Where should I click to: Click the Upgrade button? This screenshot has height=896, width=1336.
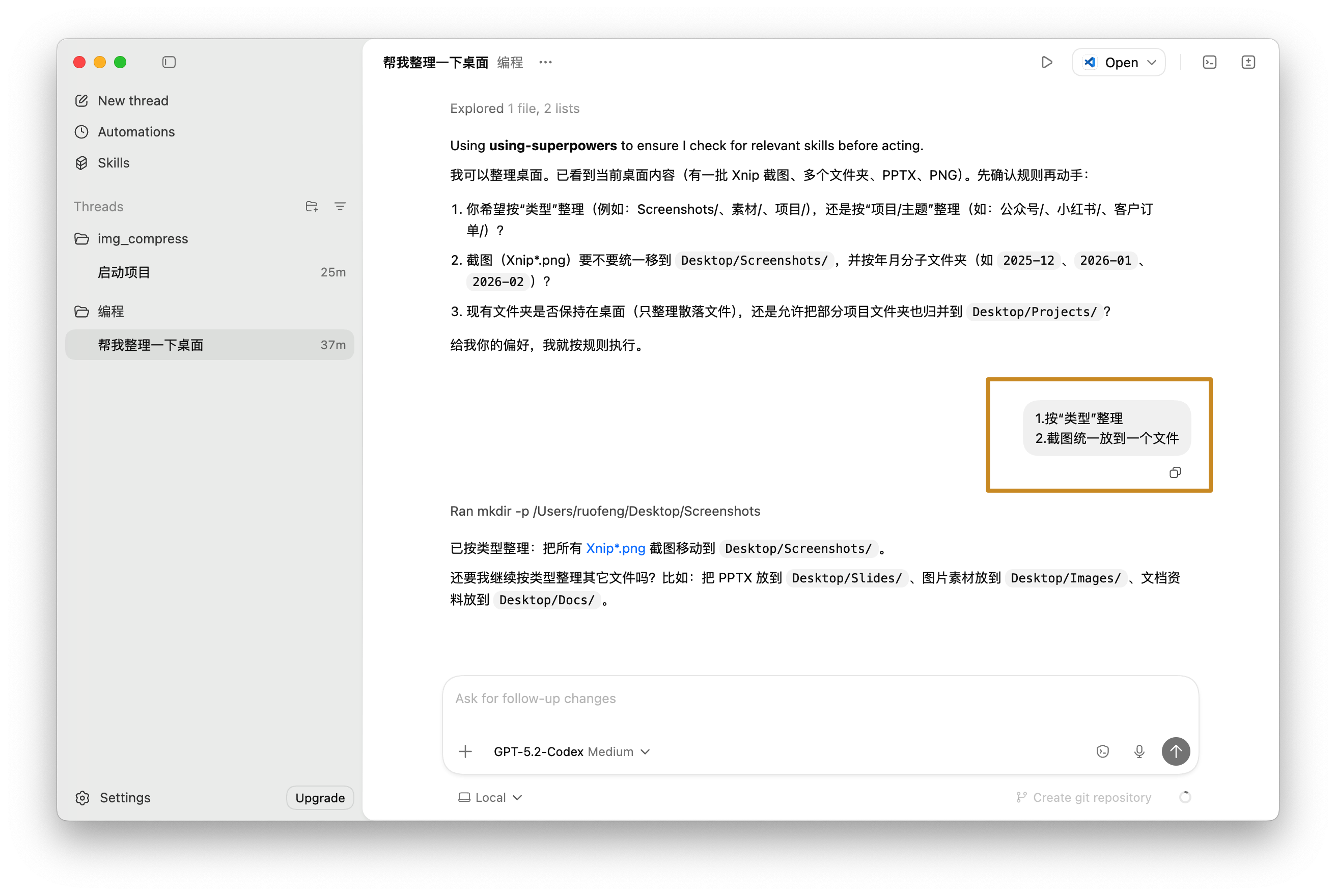click(x=320, y=798)
